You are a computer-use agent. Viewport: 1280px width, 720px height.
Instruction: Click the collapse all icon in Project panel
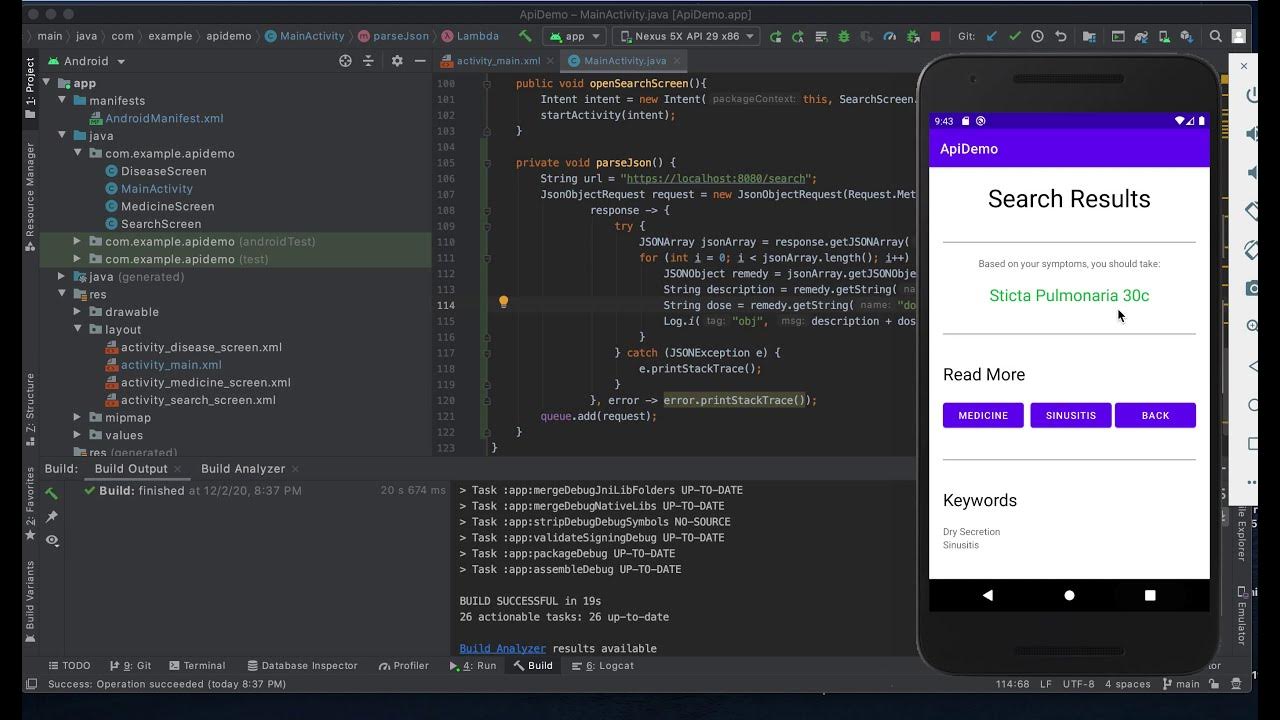pos(368,61)
